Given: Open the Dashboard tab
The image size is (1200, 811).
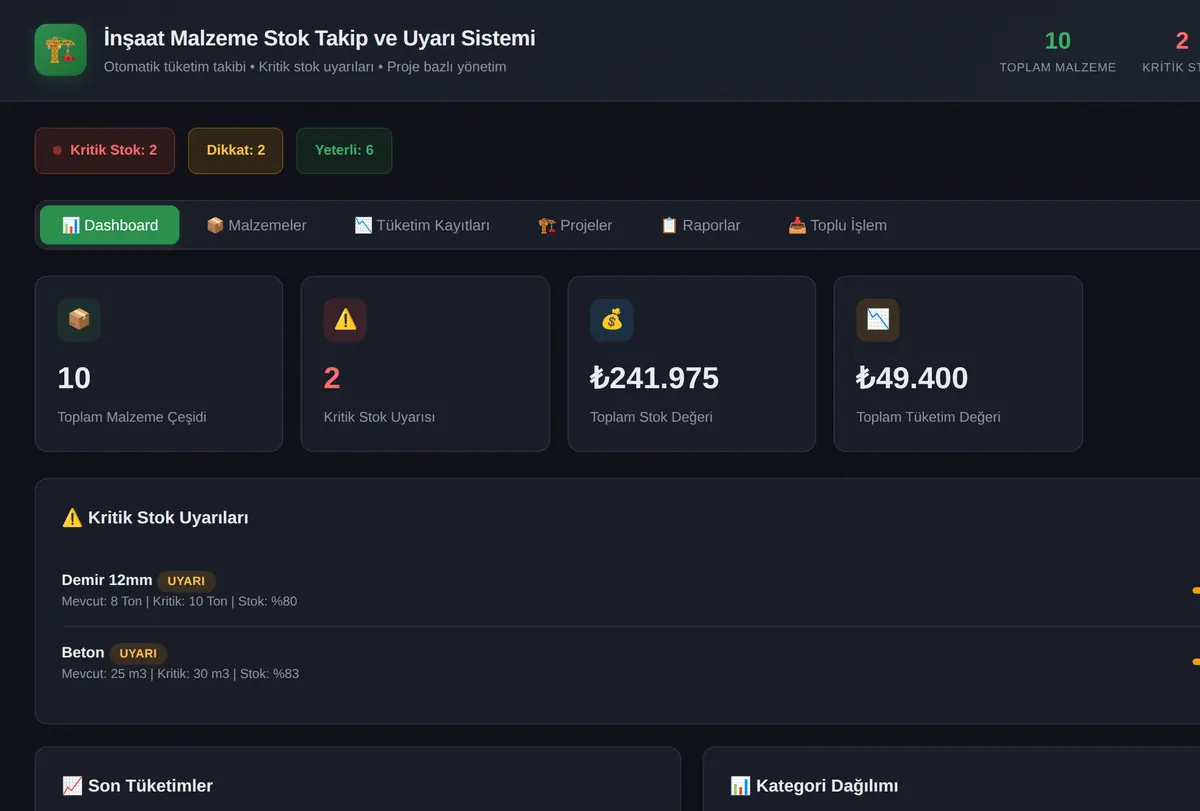Looking at the screenshot, I should pos(110,225).
